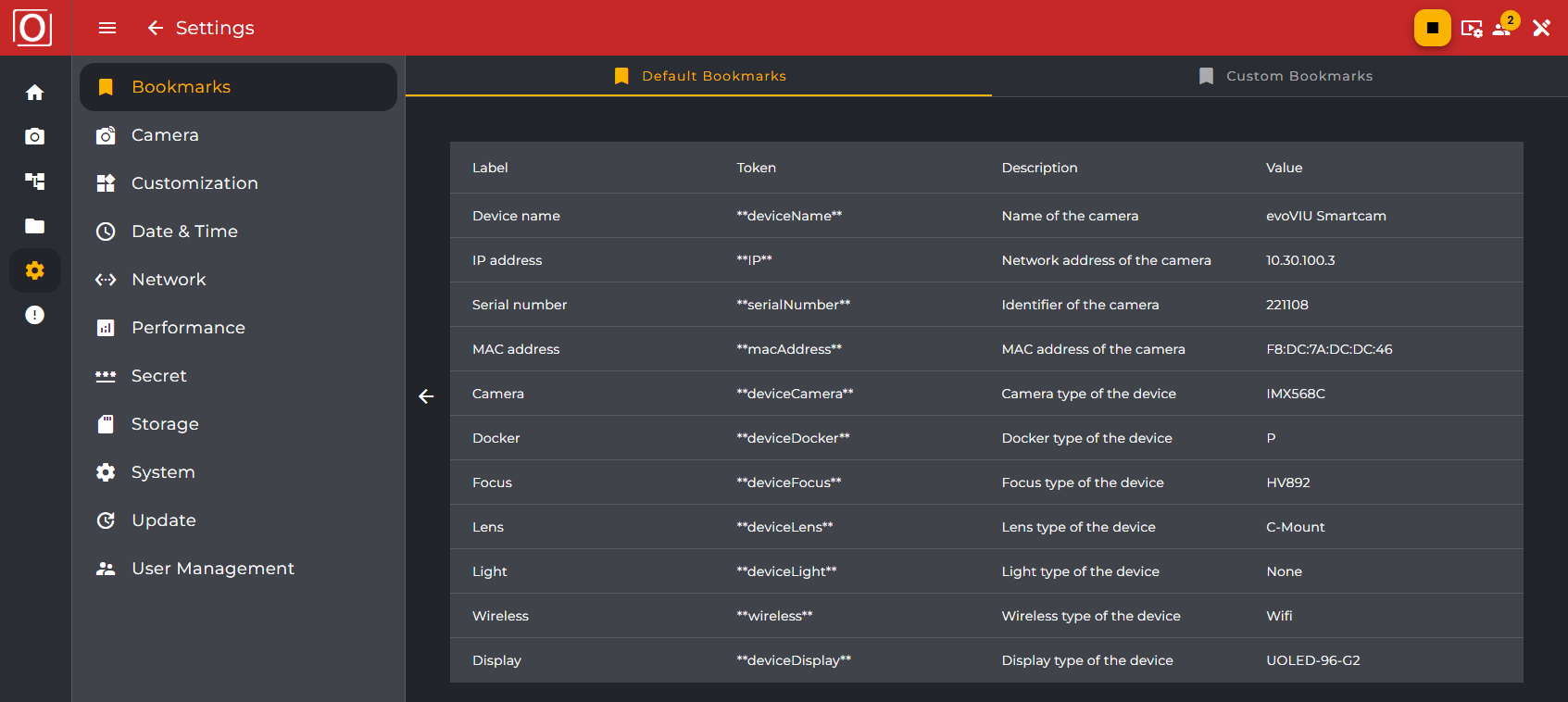Open connected users icon with badge 2

[1503, 27]
